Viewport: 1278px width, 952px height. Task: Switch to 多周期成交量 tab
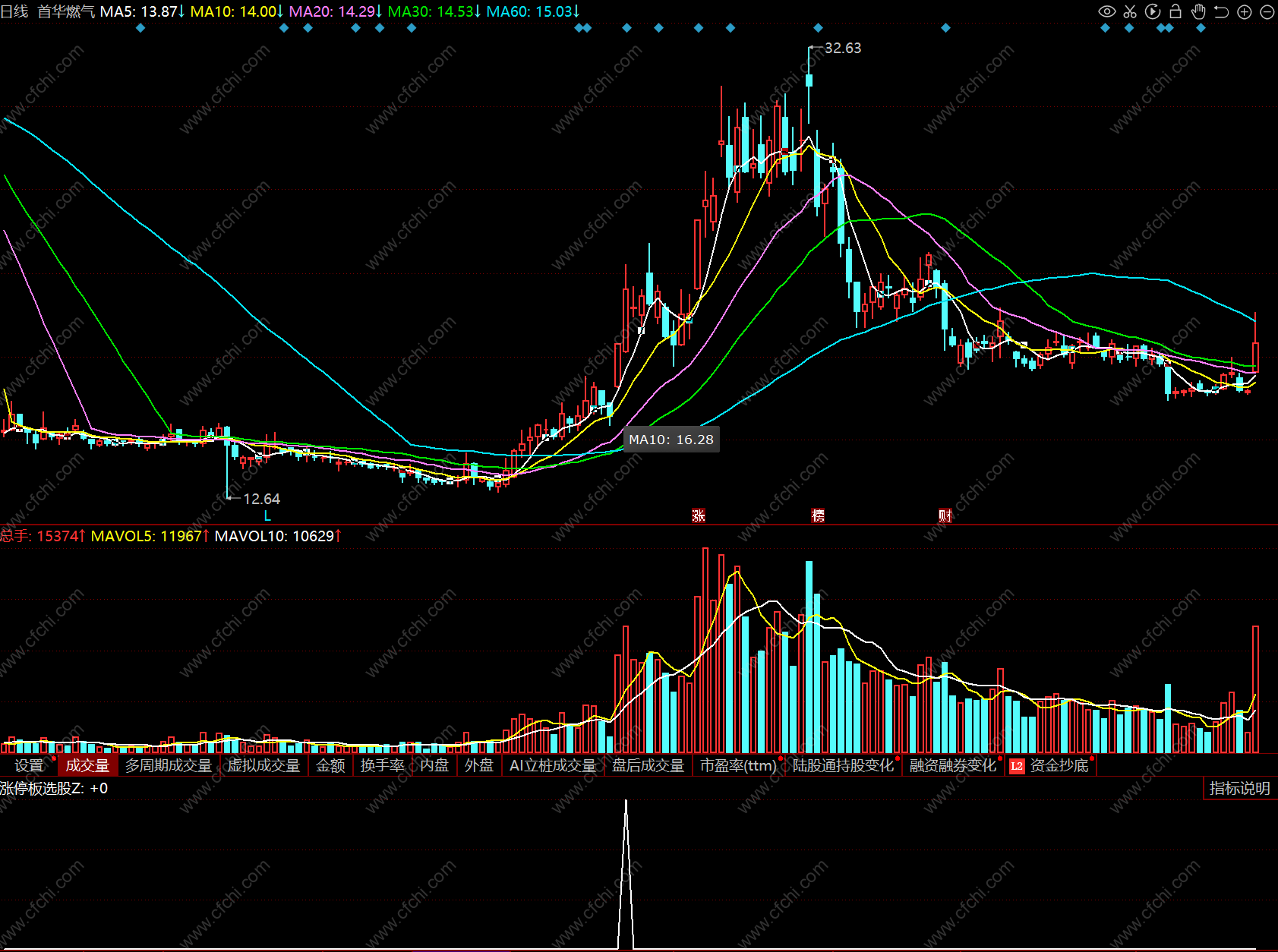pyautogui.click(x=169, y=765)
